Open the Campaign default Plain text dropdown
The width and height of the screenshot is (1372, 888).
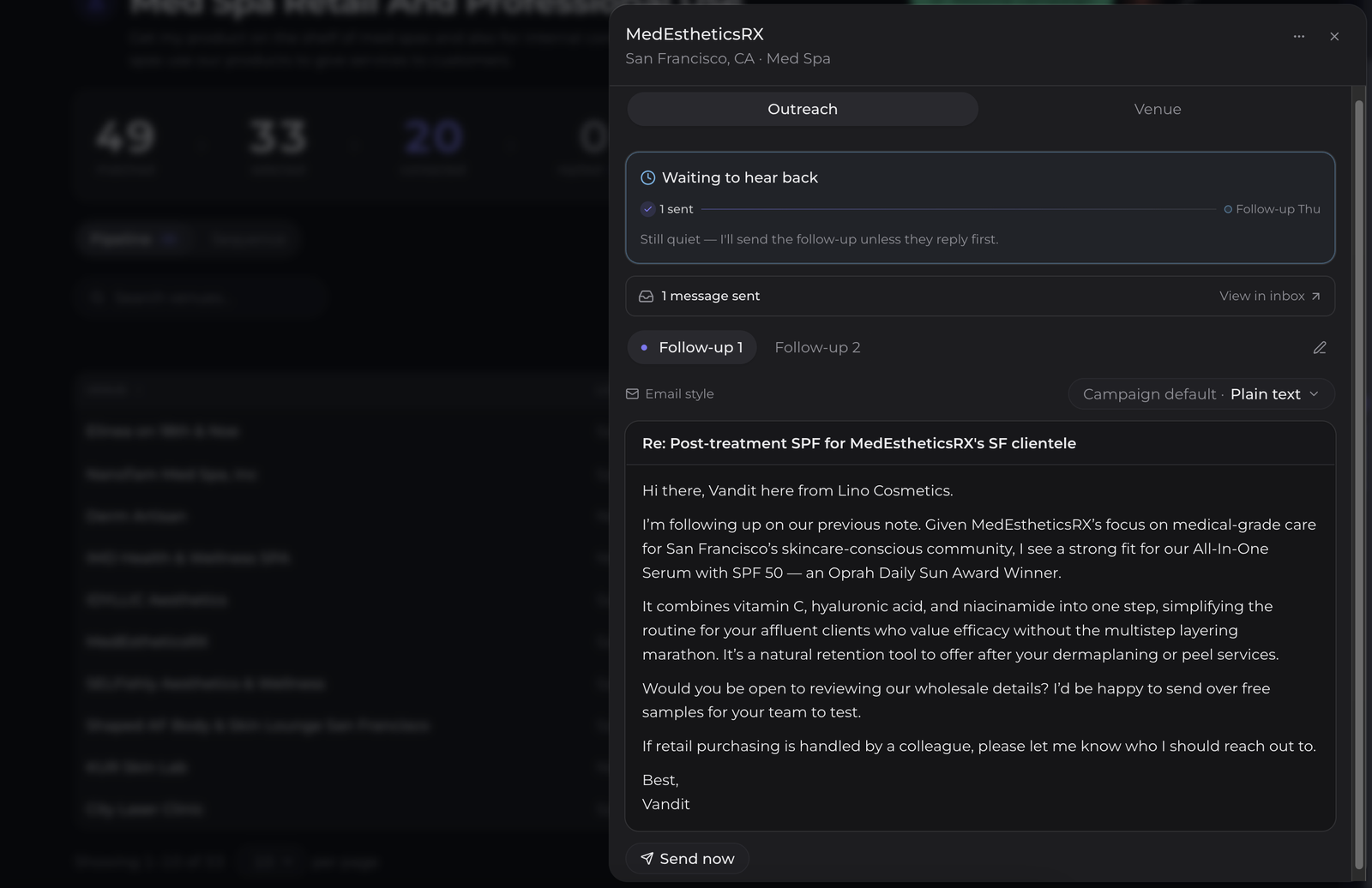click(x=1201, y=393)
